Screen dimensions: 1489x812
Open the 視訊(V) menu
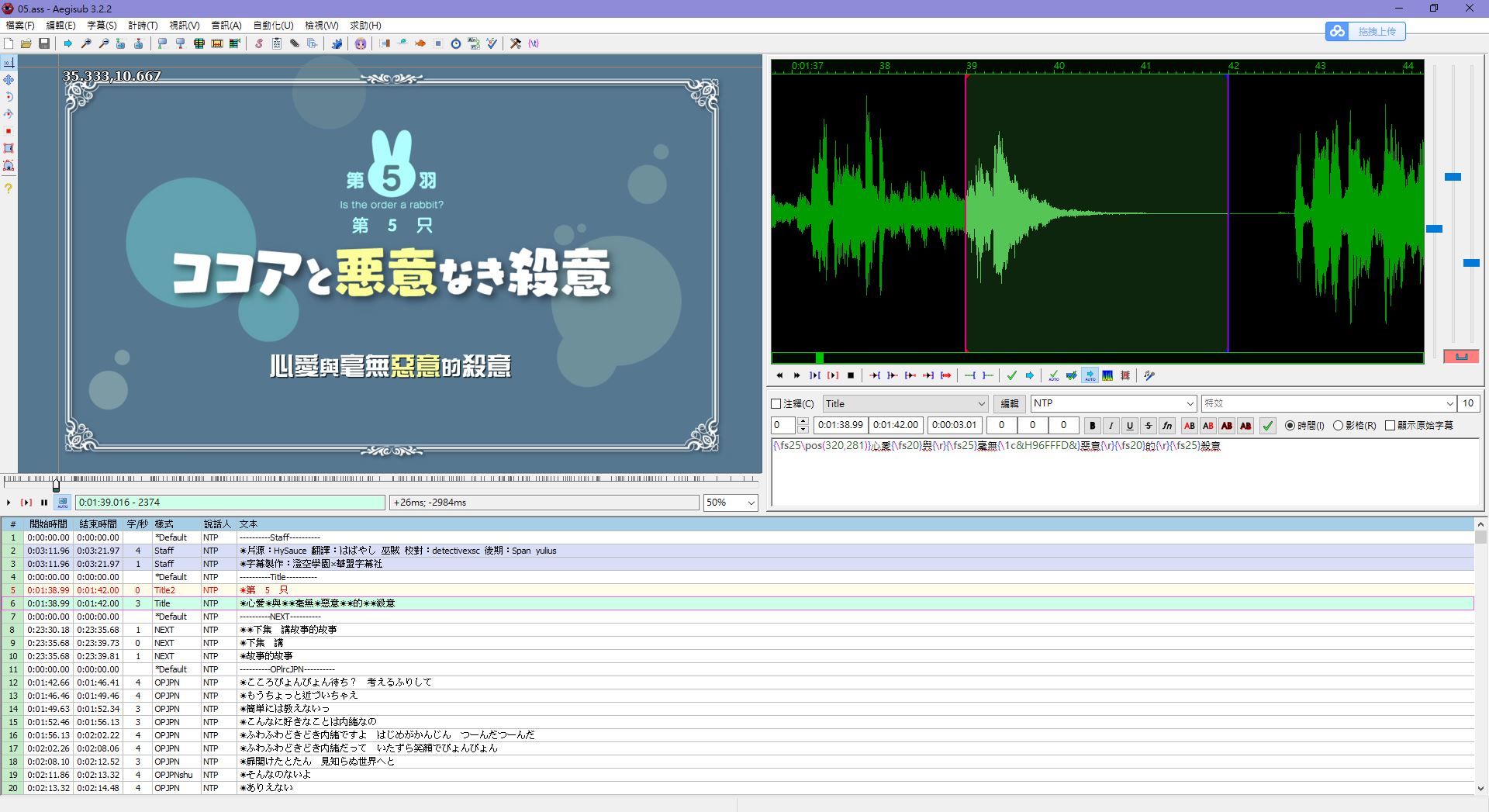tap(185, 26)
